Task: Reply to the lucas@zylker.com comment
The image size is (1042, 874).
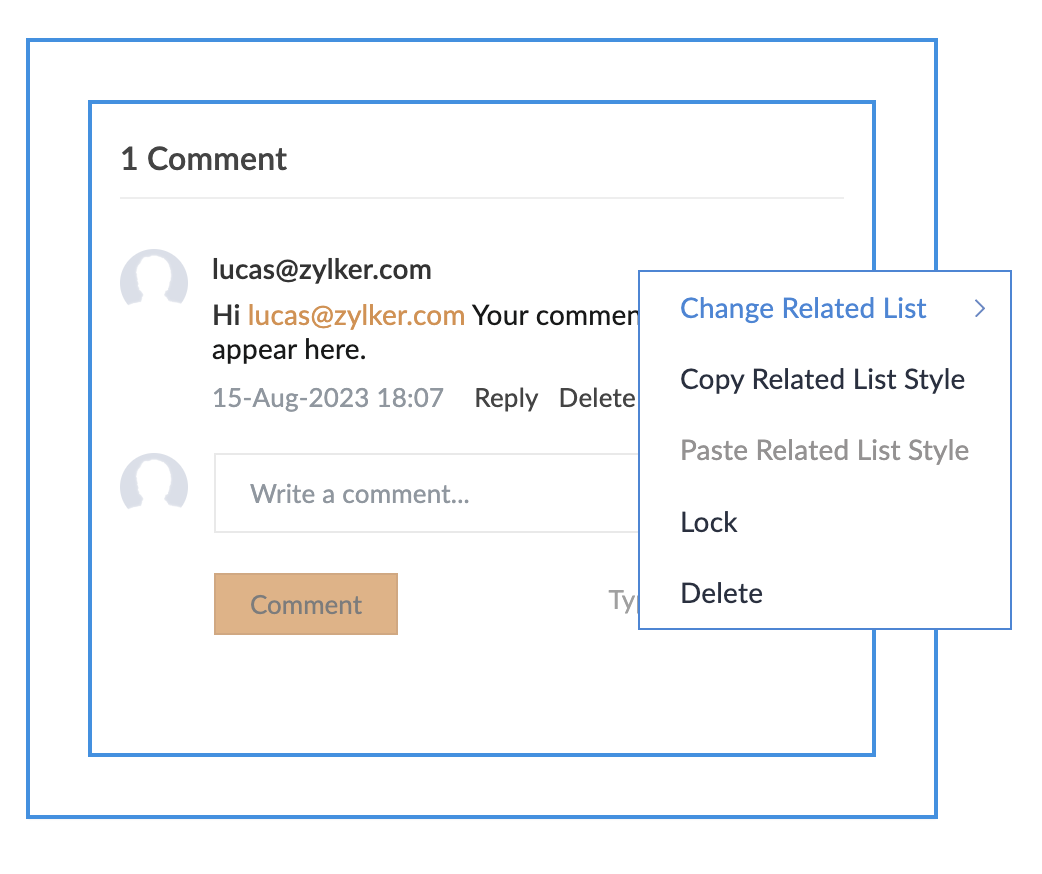Action: [x=506, y=398]
